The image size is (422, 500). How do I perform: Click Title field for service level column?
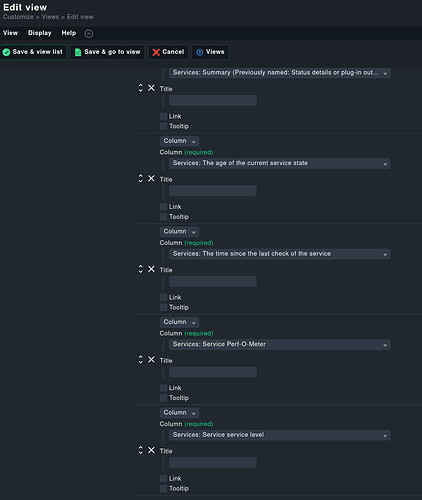click(x=213, y=463)
